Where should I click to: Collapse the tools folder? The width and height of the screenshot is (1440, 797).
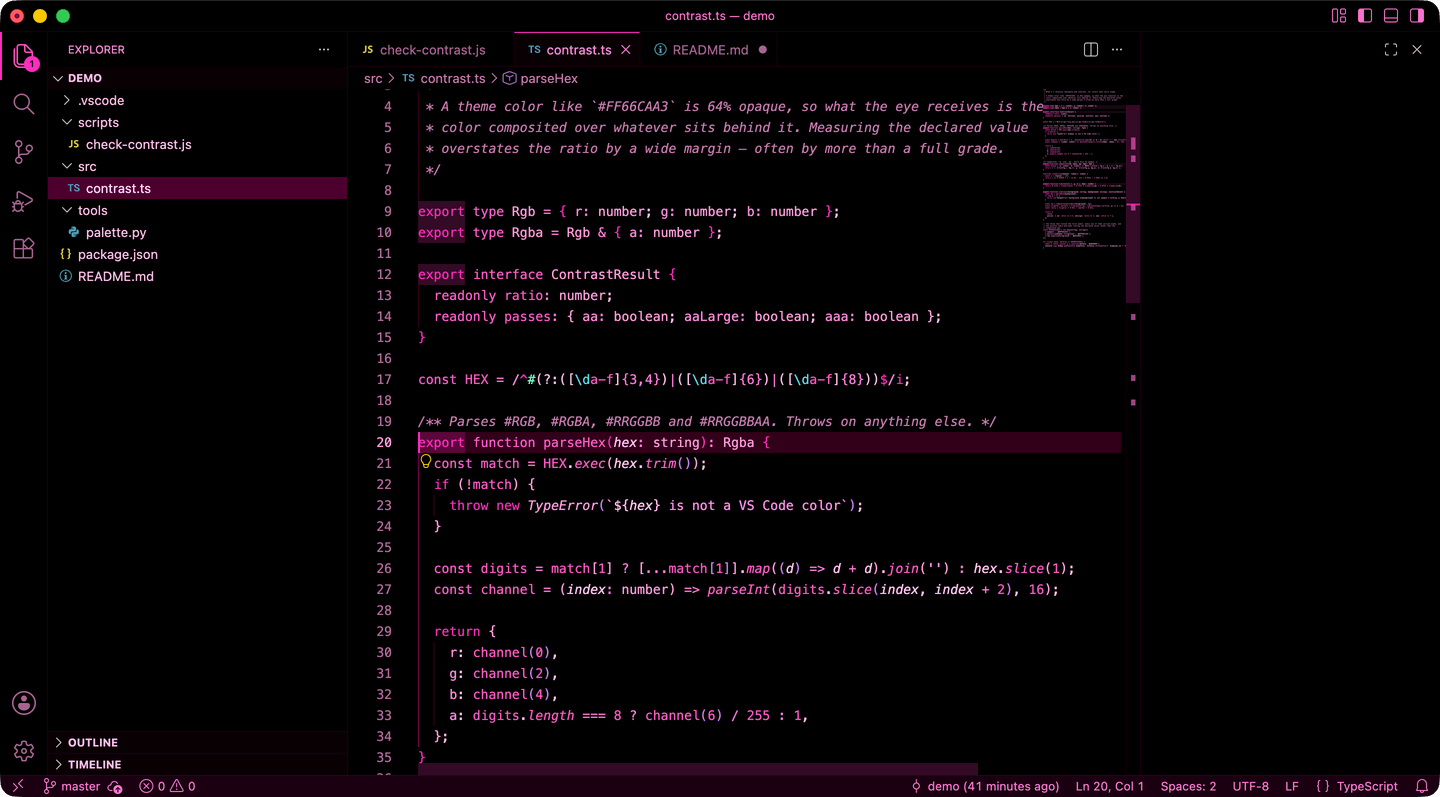click(197, 210)
